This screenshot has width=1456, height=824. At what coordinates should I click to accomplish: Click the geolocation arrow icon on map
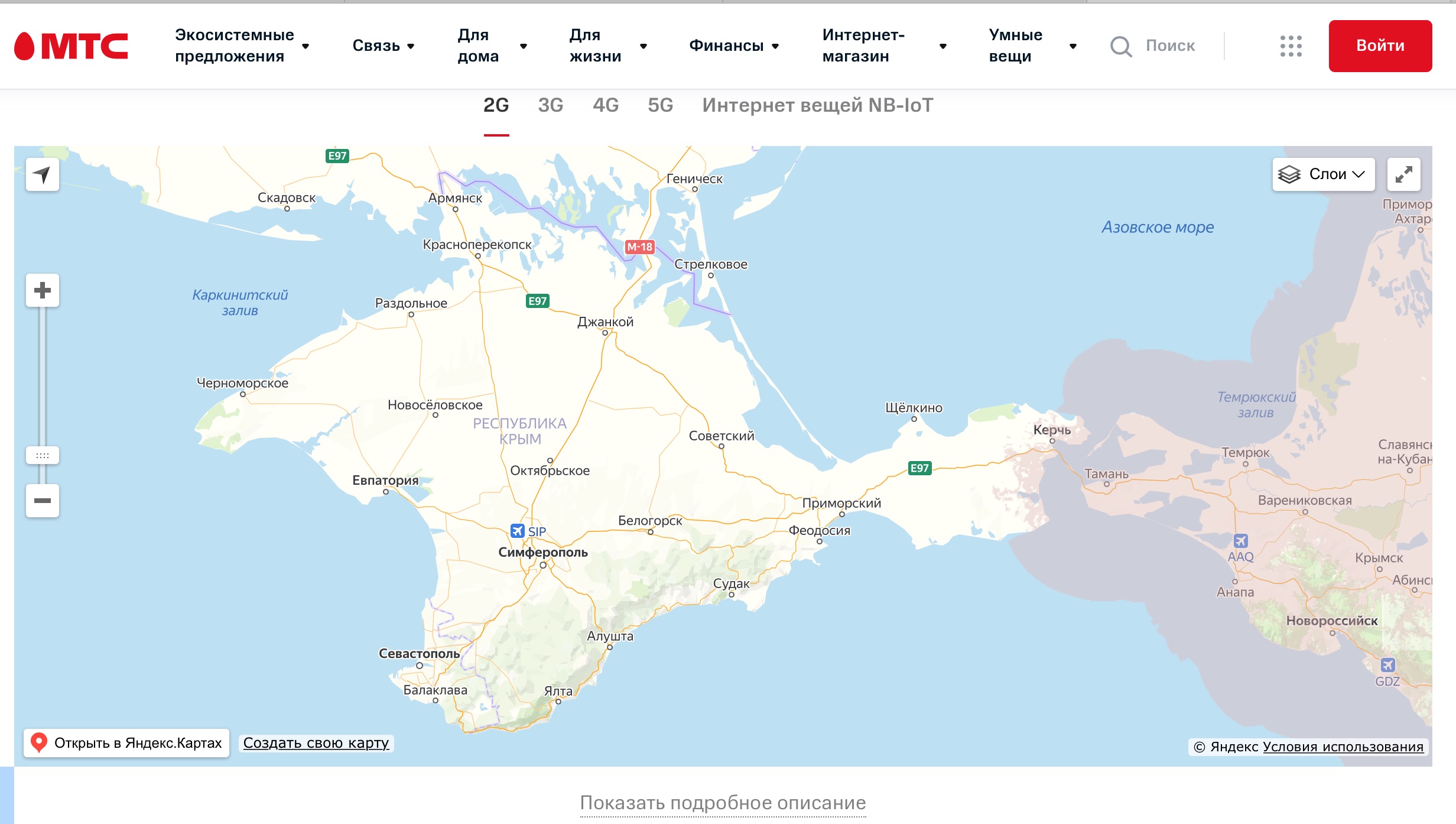tap(42, 174)
